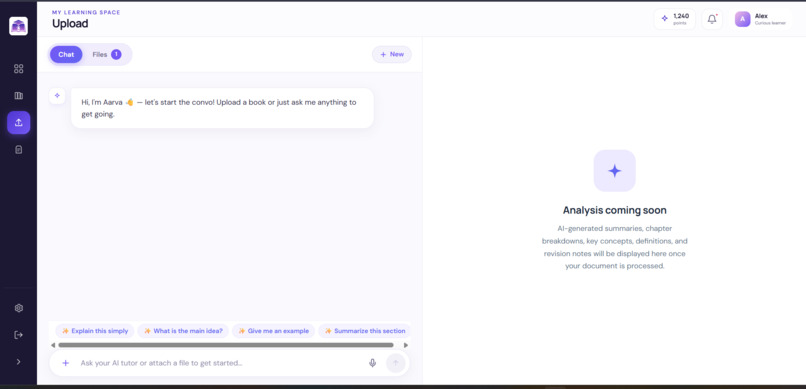Click the 'MY LEARNING SPACE' label
Viewport: 806px width, 389px height.
click(x=86, y=12)
